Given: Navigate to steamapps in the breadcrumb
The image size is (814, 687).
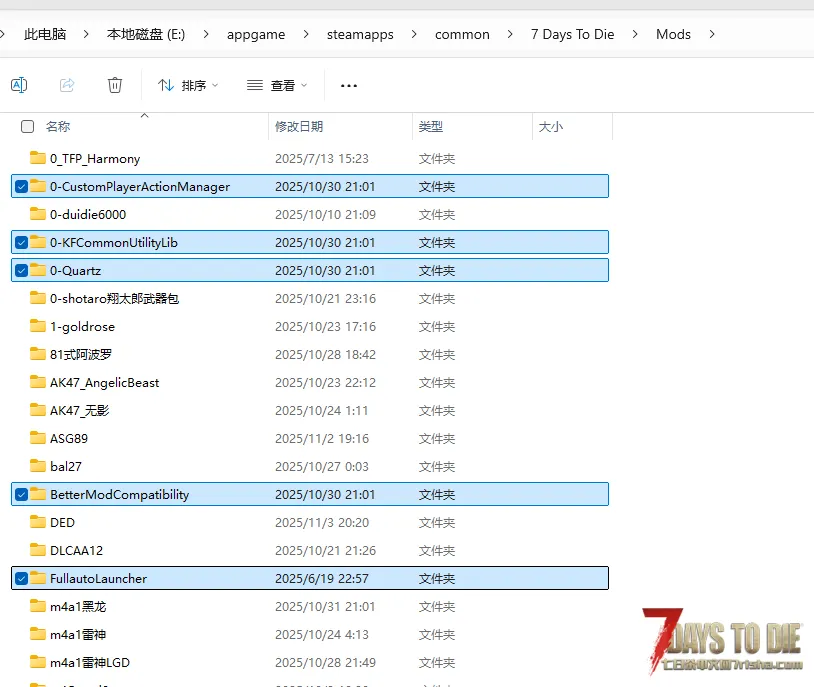Looking at the screenshot, I should pos(360,34).
